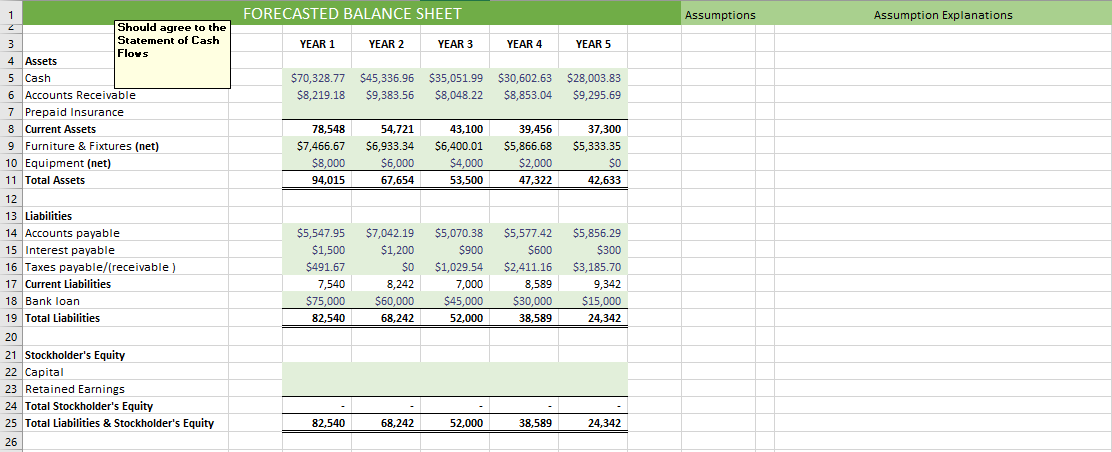Select Year 4 Cash value $30,602.63

[524, 78]
